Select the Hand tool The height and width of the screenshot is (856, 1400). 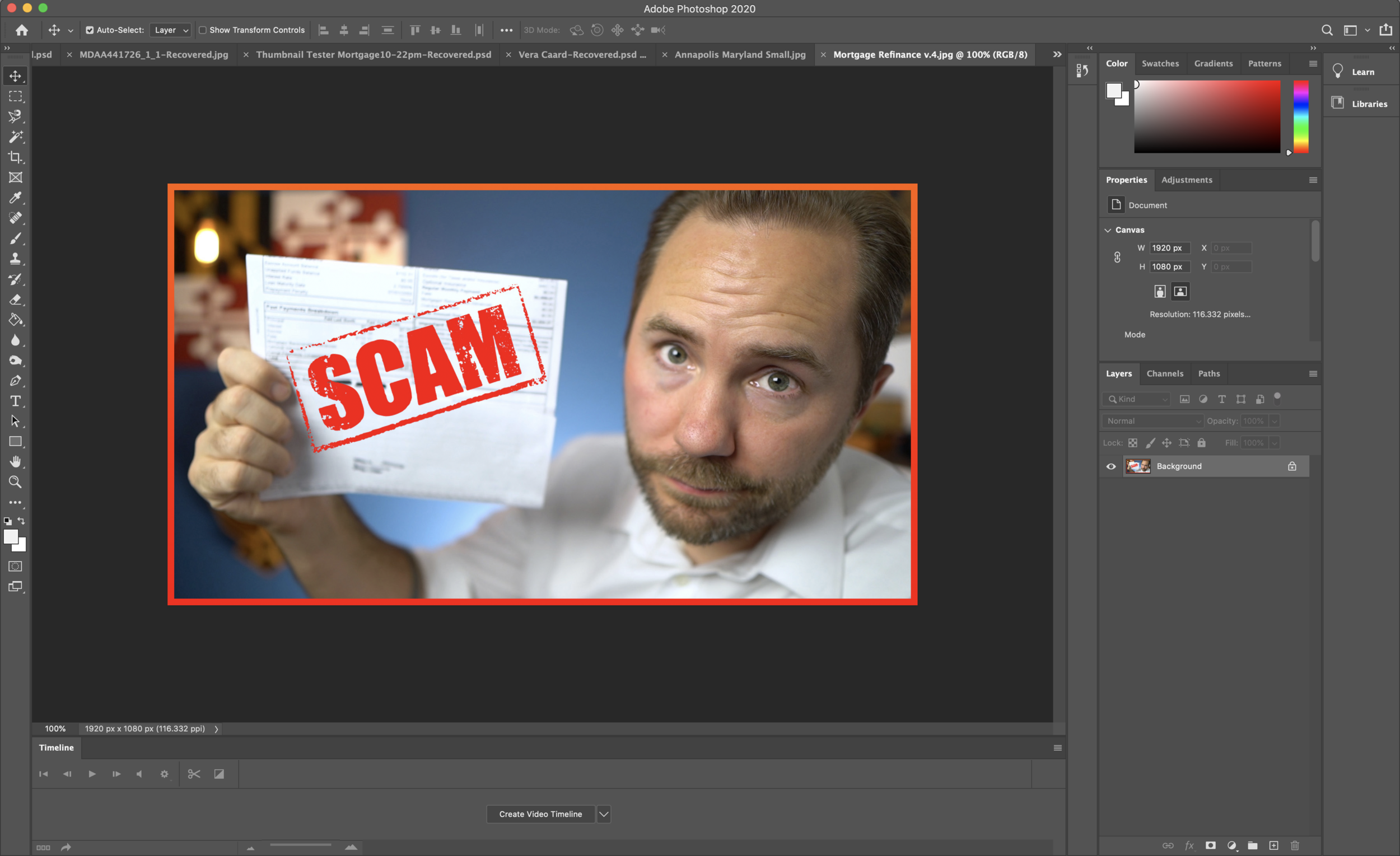[x=15, y=462]
